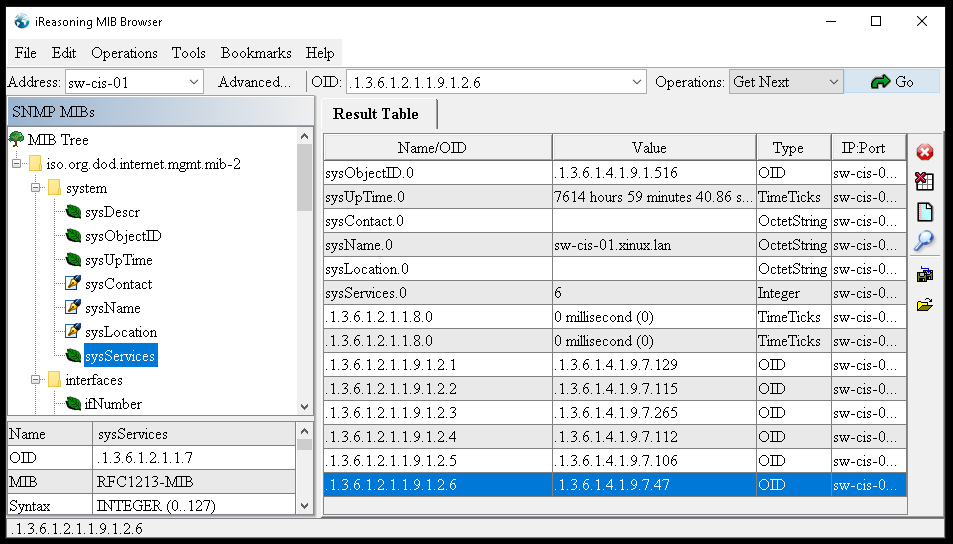Screen dimensions: 953x544
Task: Click the text view document icon
Action: [x=925, y=211]
